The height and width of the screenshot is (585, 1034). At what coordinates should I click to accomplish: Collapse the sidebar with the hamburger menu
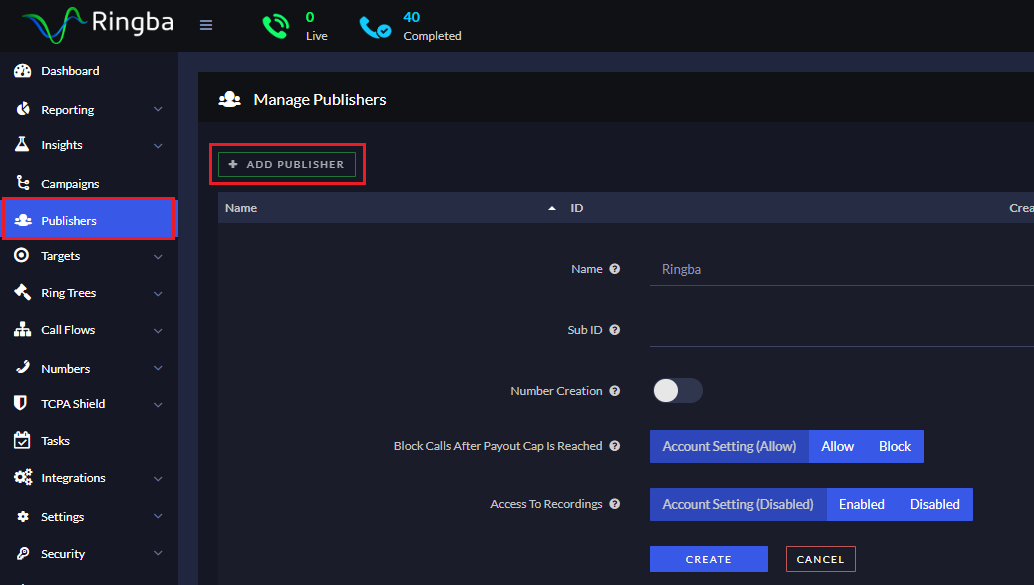point(206,25)
